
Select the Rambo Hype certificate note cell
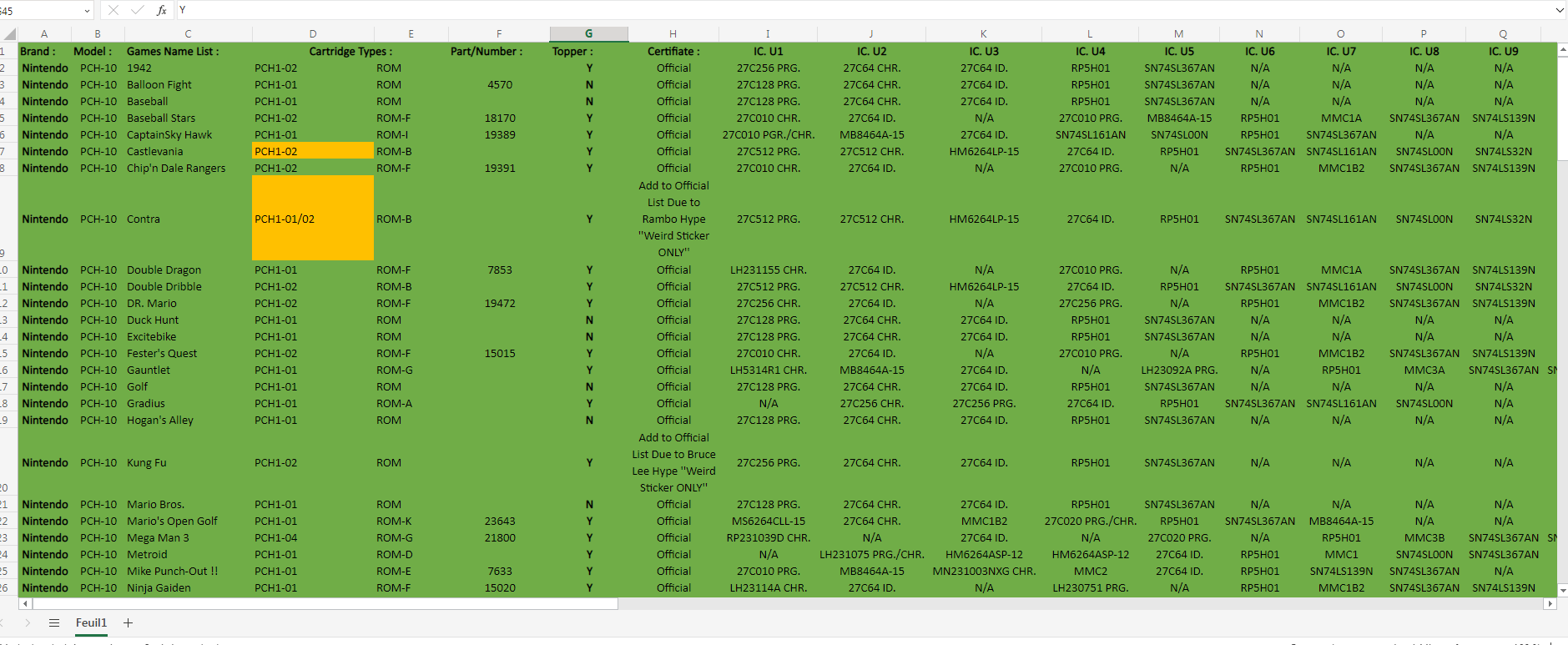673,219
